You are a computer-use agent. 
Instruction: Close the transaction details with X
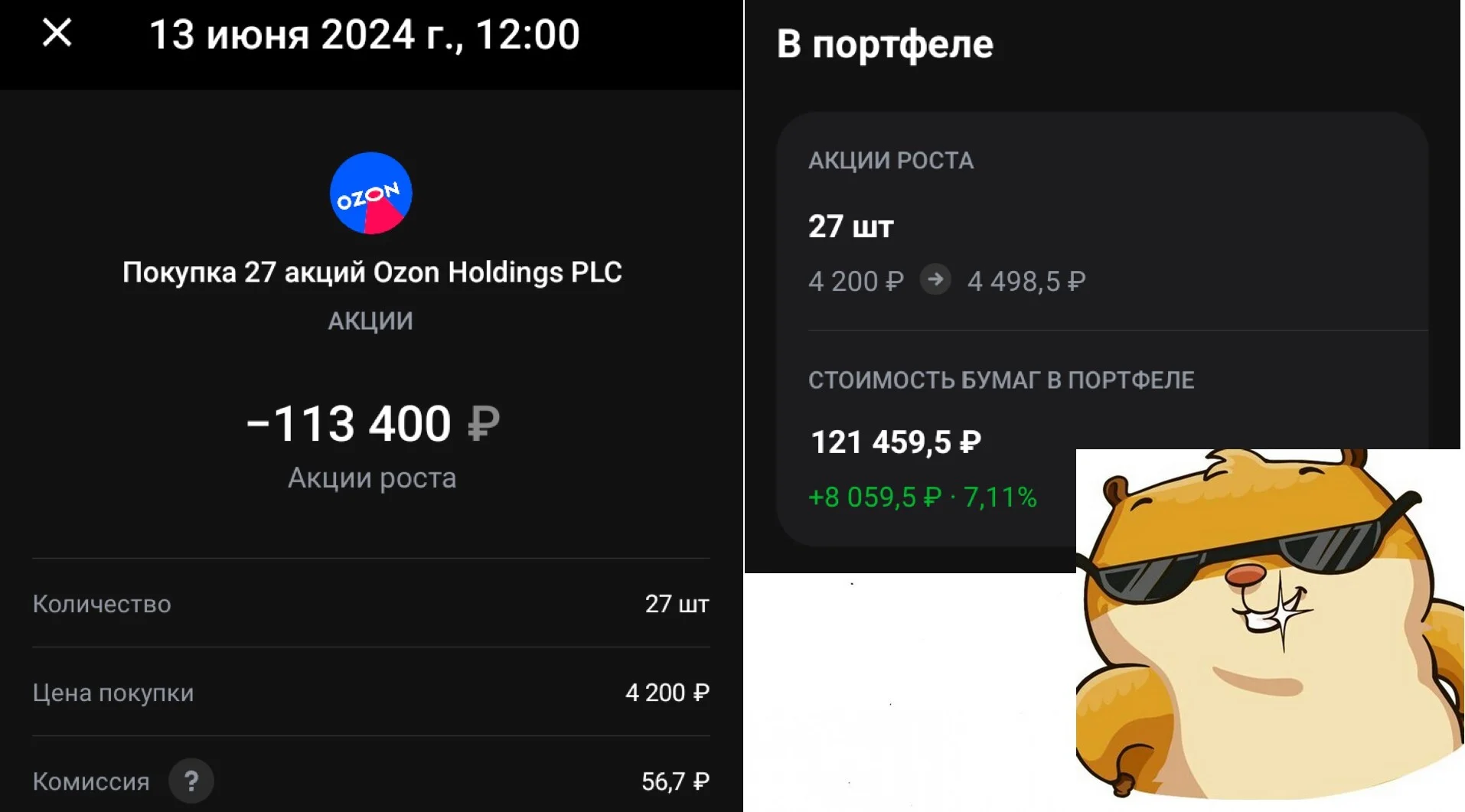coord(57,33)
